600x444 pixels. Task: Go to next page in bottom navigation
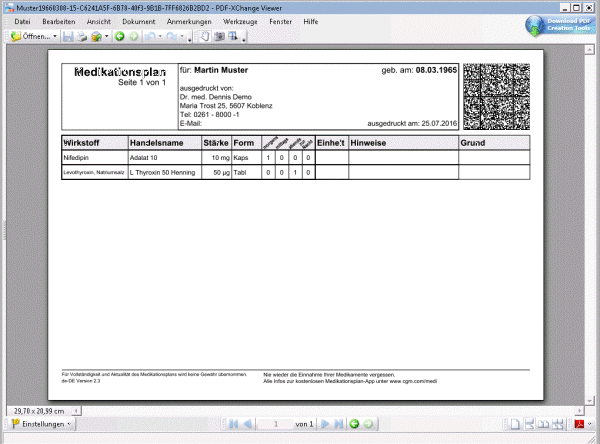325,424
